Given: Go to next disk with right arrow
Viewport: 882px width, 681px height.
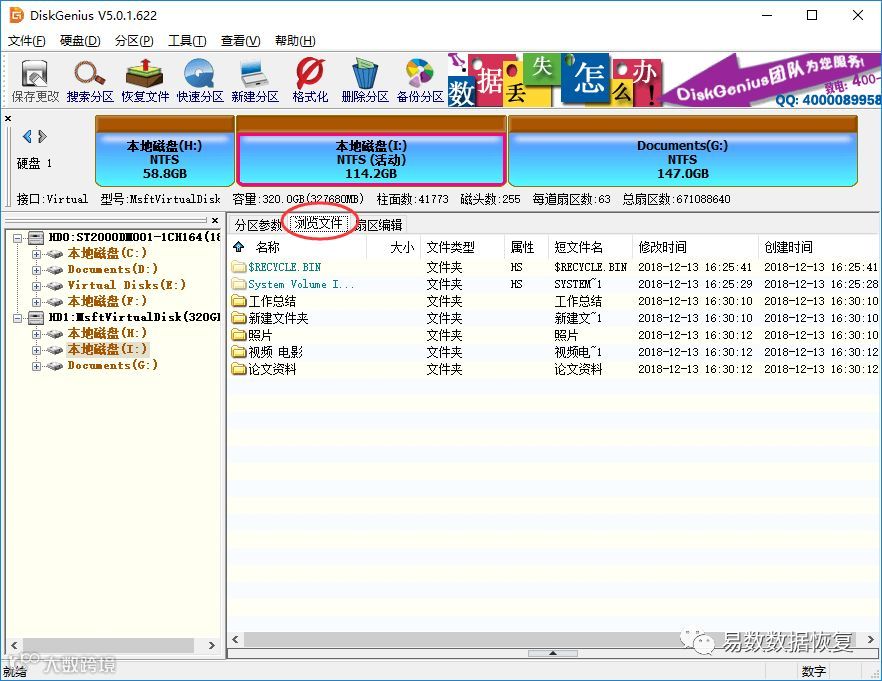Looking at the screenshot, I should (42, 136).
